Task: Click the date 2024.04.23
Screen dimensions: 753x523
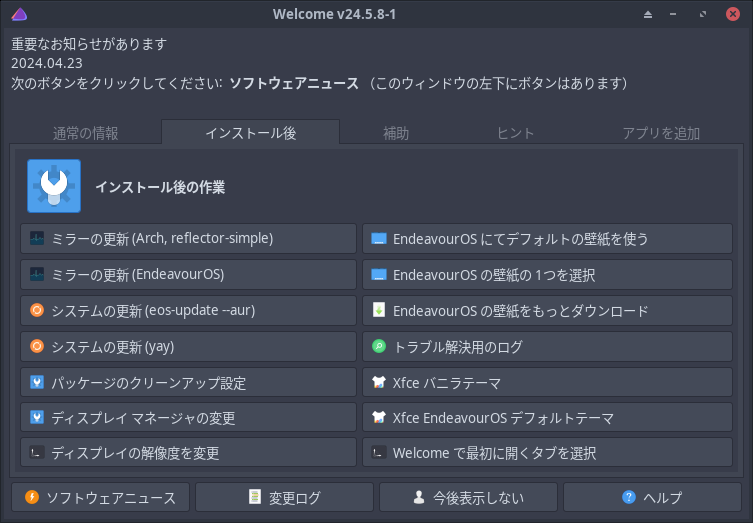Action: [47, 63]
